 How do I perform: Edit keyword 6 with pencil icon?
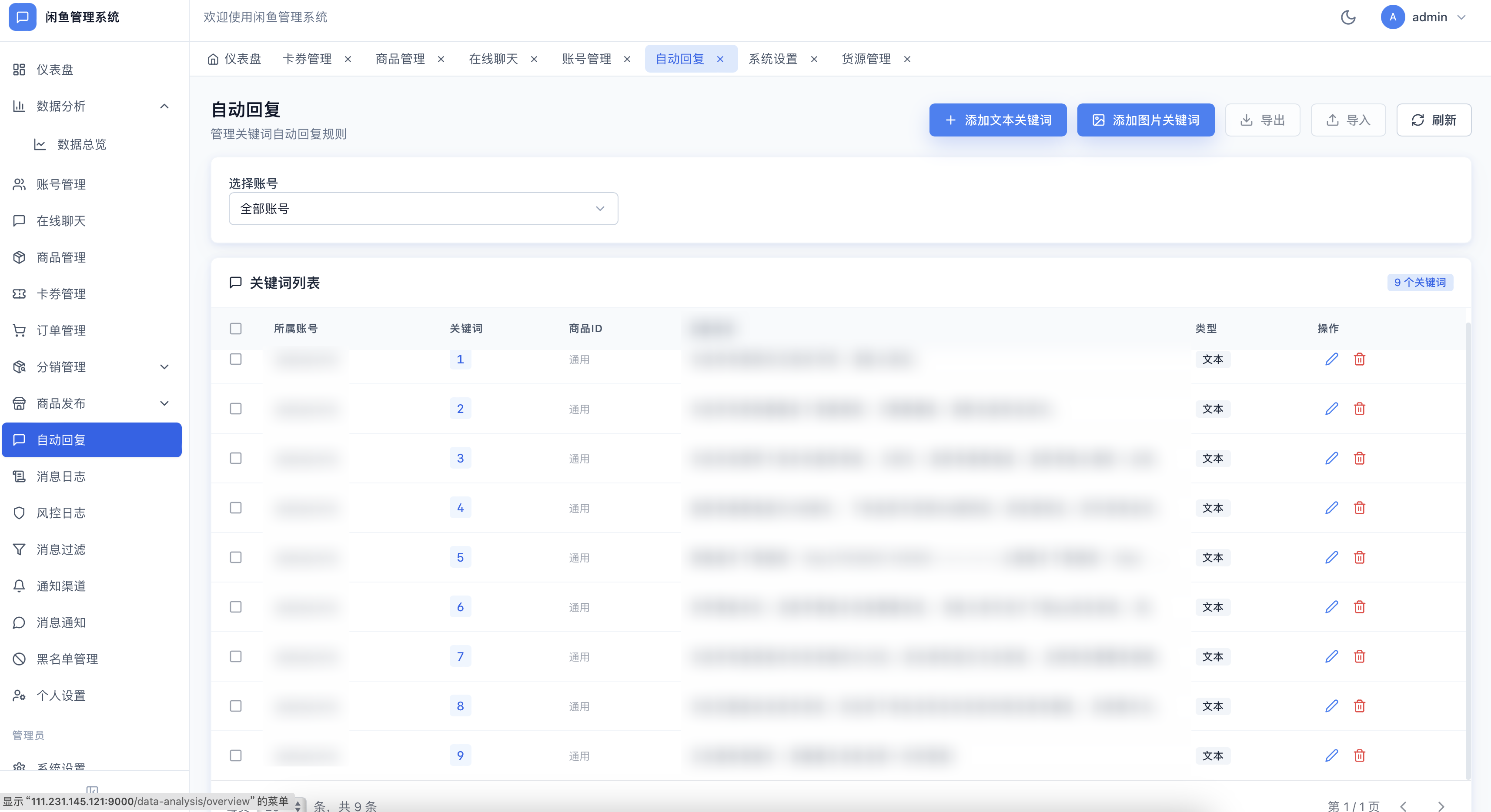click(1331, 607)
